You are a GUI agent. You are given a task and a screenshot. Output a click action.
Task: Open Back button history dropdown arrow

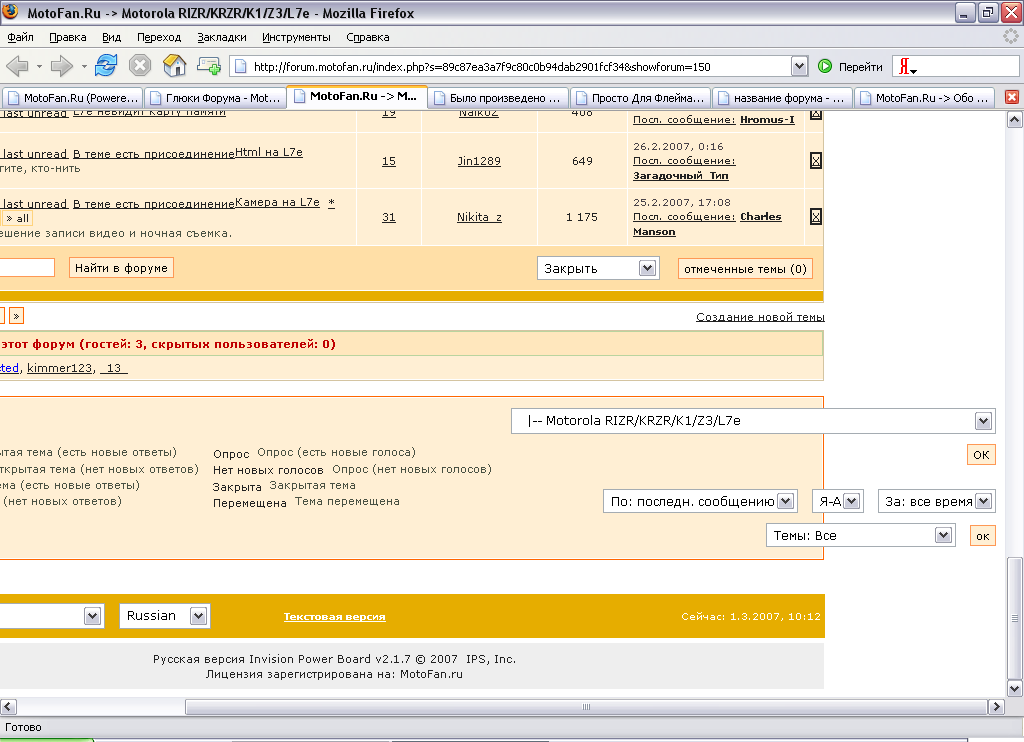(x=39, y=67)
